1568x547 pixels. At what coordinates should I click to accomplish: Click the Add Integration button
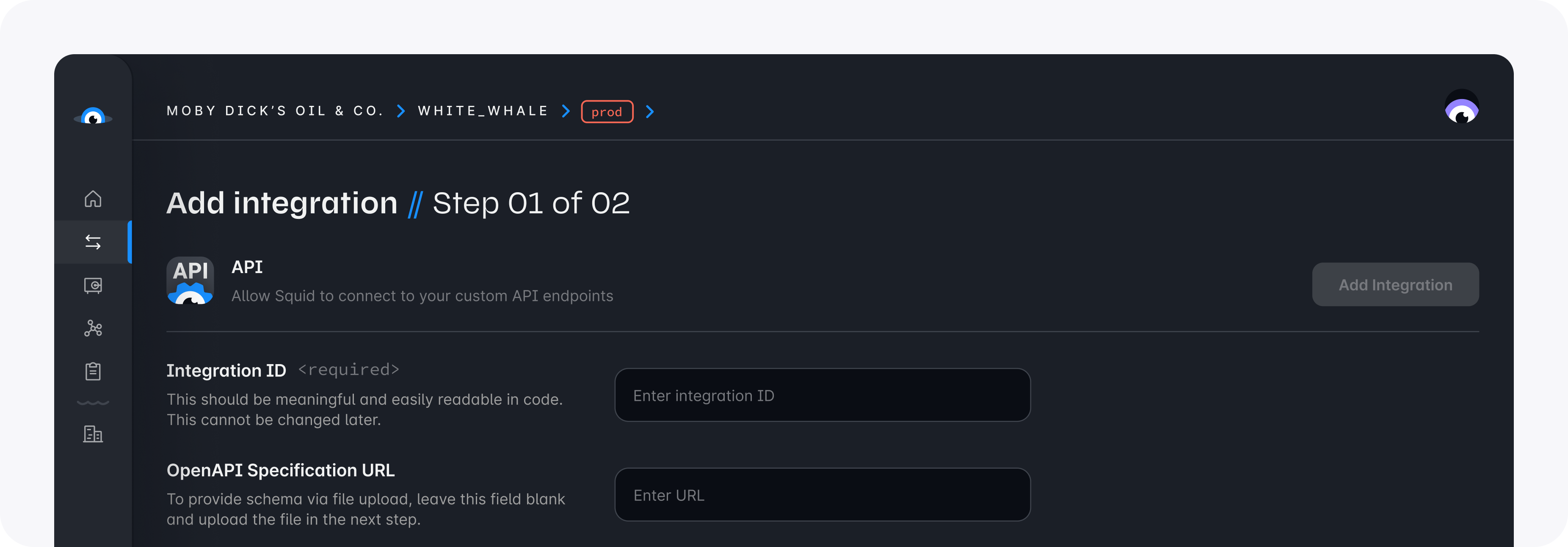[1395, 285]
